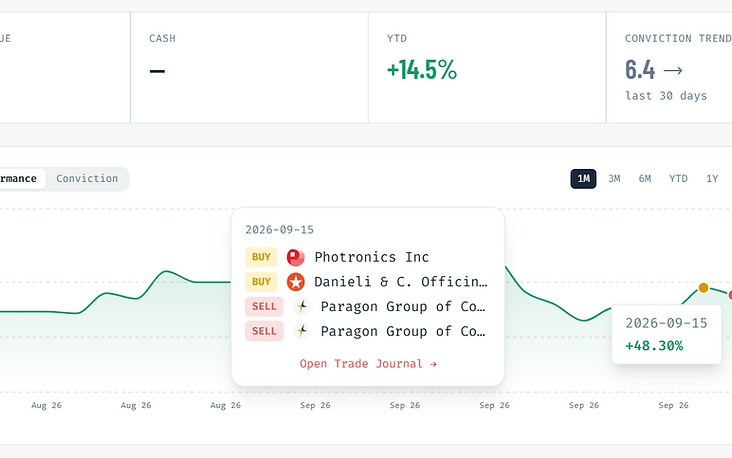Click the yellow trade marker on the chart
The image size is (732, 458).
pos(703,288)
